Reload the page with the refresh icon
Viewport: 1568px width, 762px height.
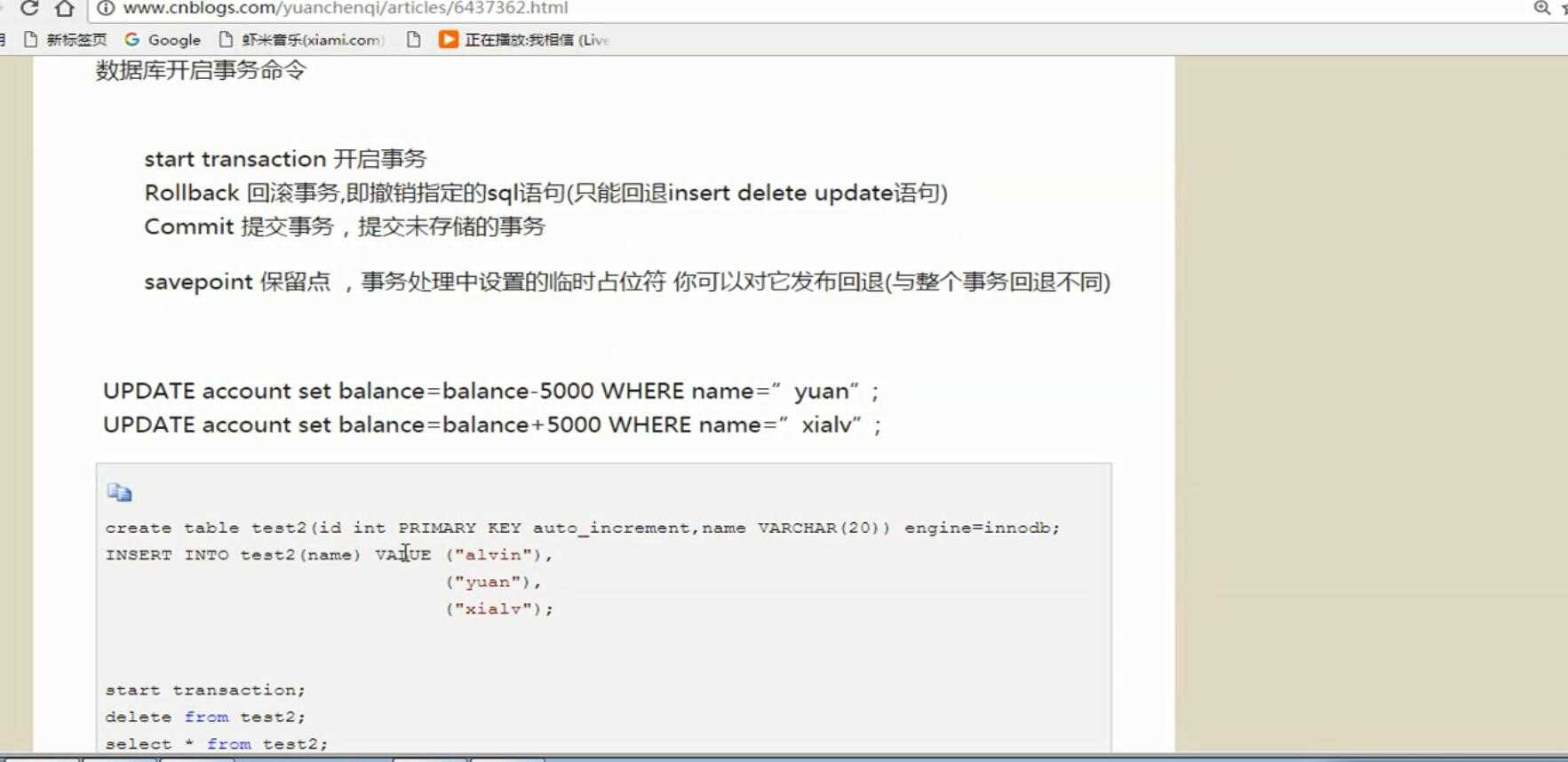pyautogui.click(x=28, y=8)
